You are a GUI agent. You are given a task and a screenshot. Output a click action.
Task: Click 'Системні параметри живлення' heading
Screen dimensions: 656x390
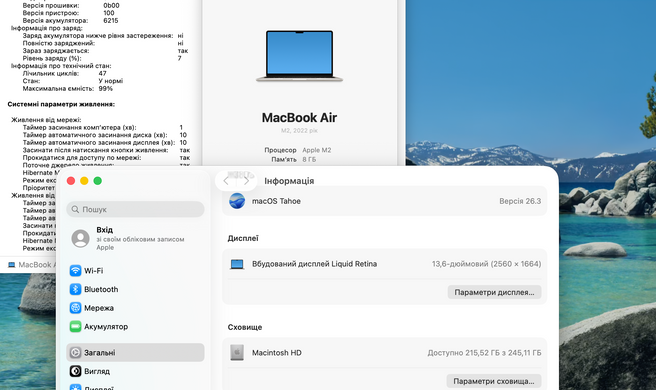(x=61, y=104)
